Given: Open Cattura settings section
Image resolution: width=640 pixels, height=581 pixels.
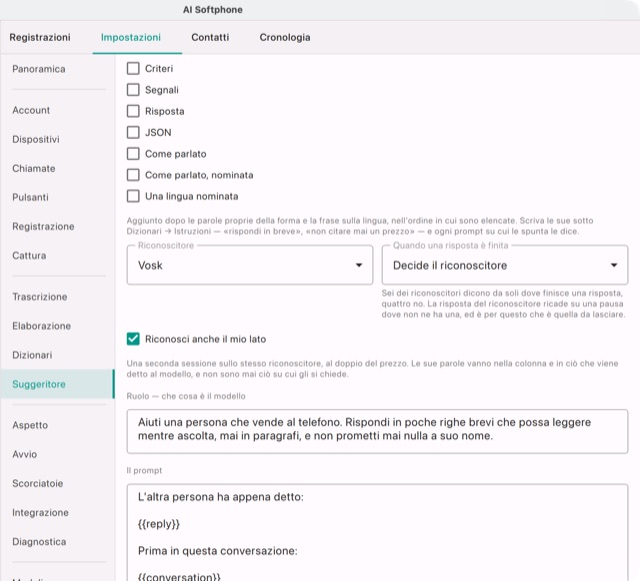Looking at the screenshot, I should [29, 256].
